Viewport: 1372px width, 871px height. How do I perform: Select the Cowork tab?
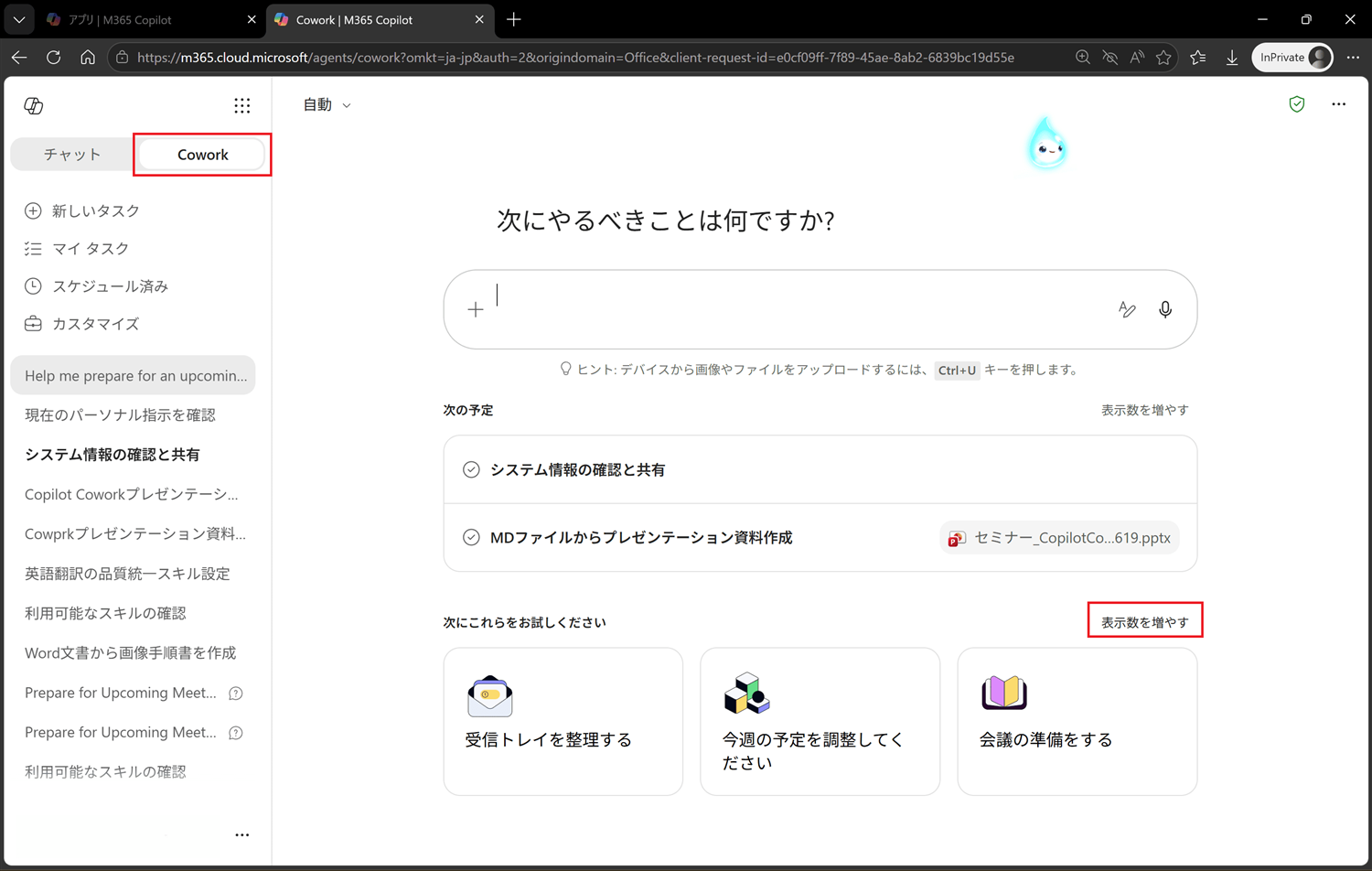pyautogui.click(x=203, y=155)
